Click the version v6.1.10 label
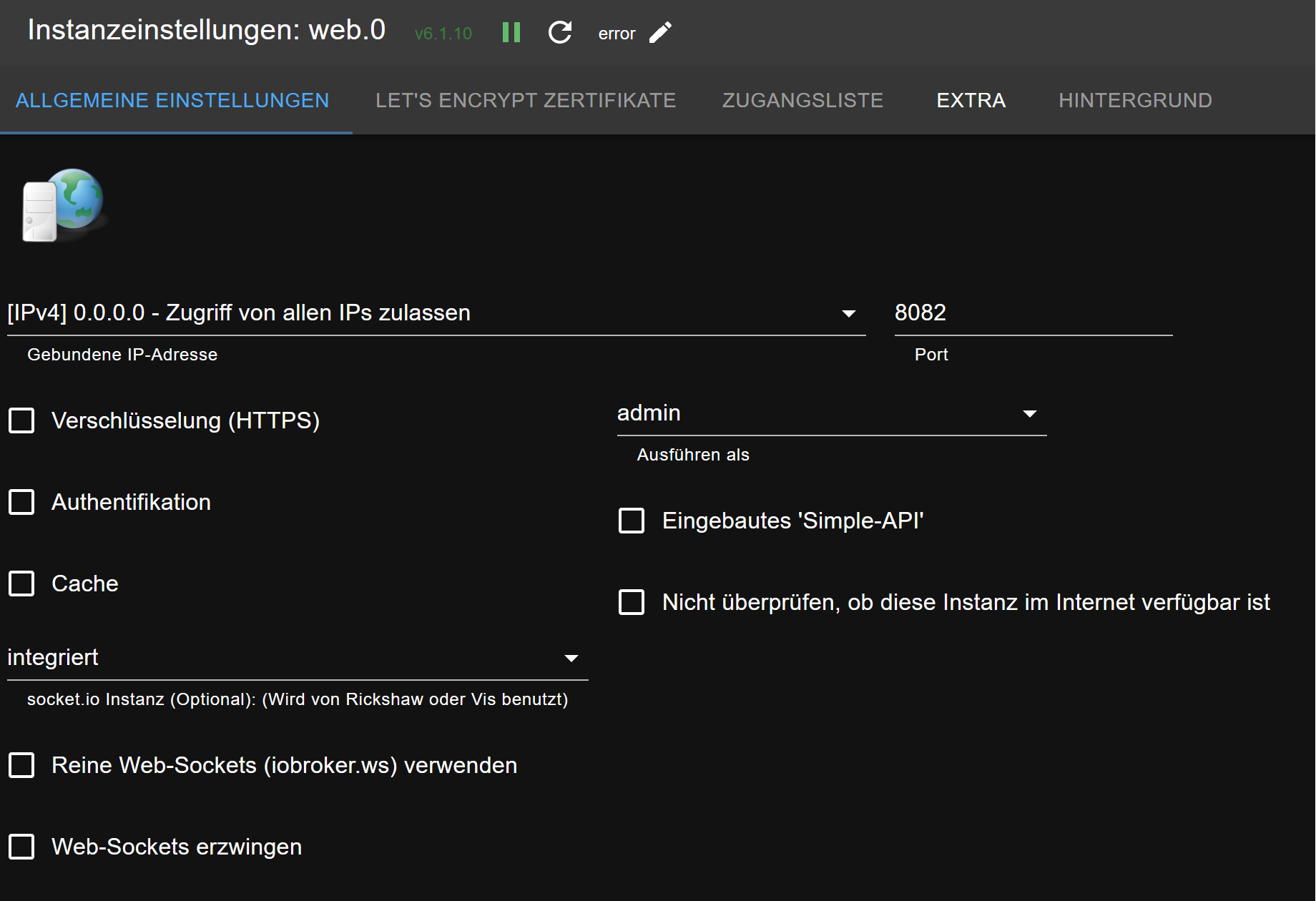The image size is (1316, 901). click(x=443, y=34)
